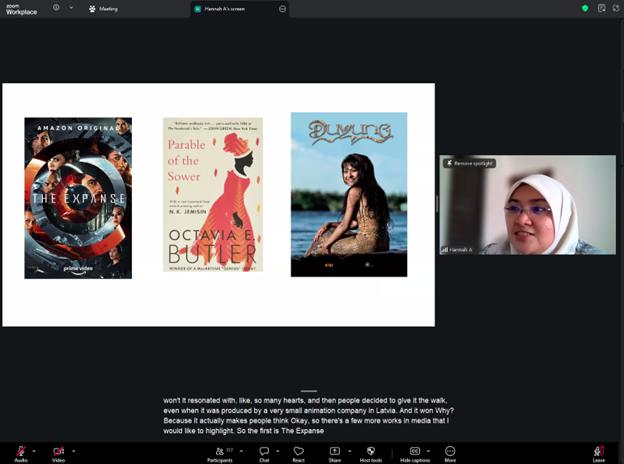Image resolution: width=624 pixels, height=464 pixels.
Task: Switch to the Meeting tab
Action: click(103, 8)
